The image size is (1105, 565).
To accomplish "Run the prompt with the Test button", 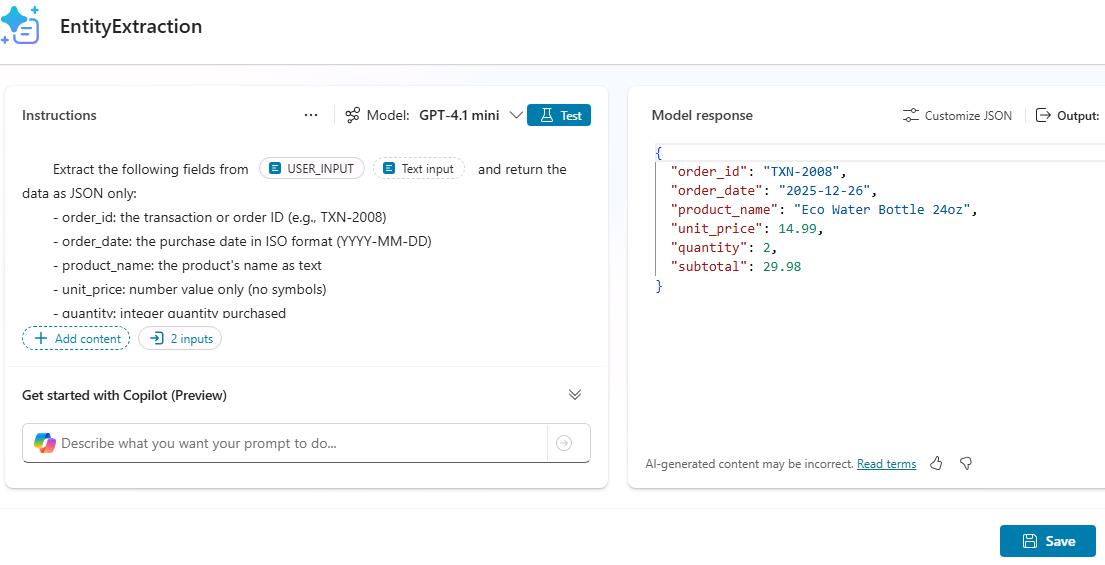I will coord(559,116).
